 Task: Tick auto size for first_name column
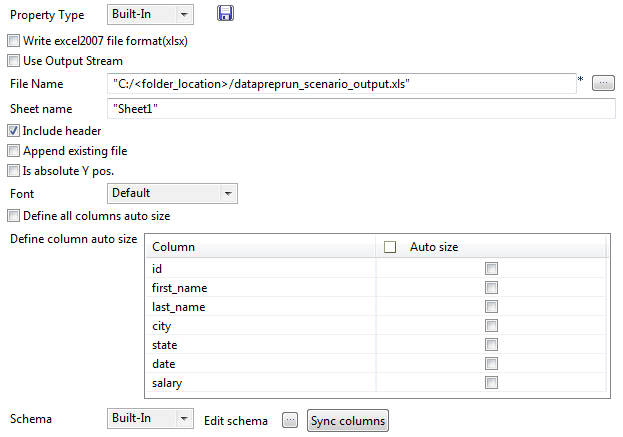click(x=491, y=288)
